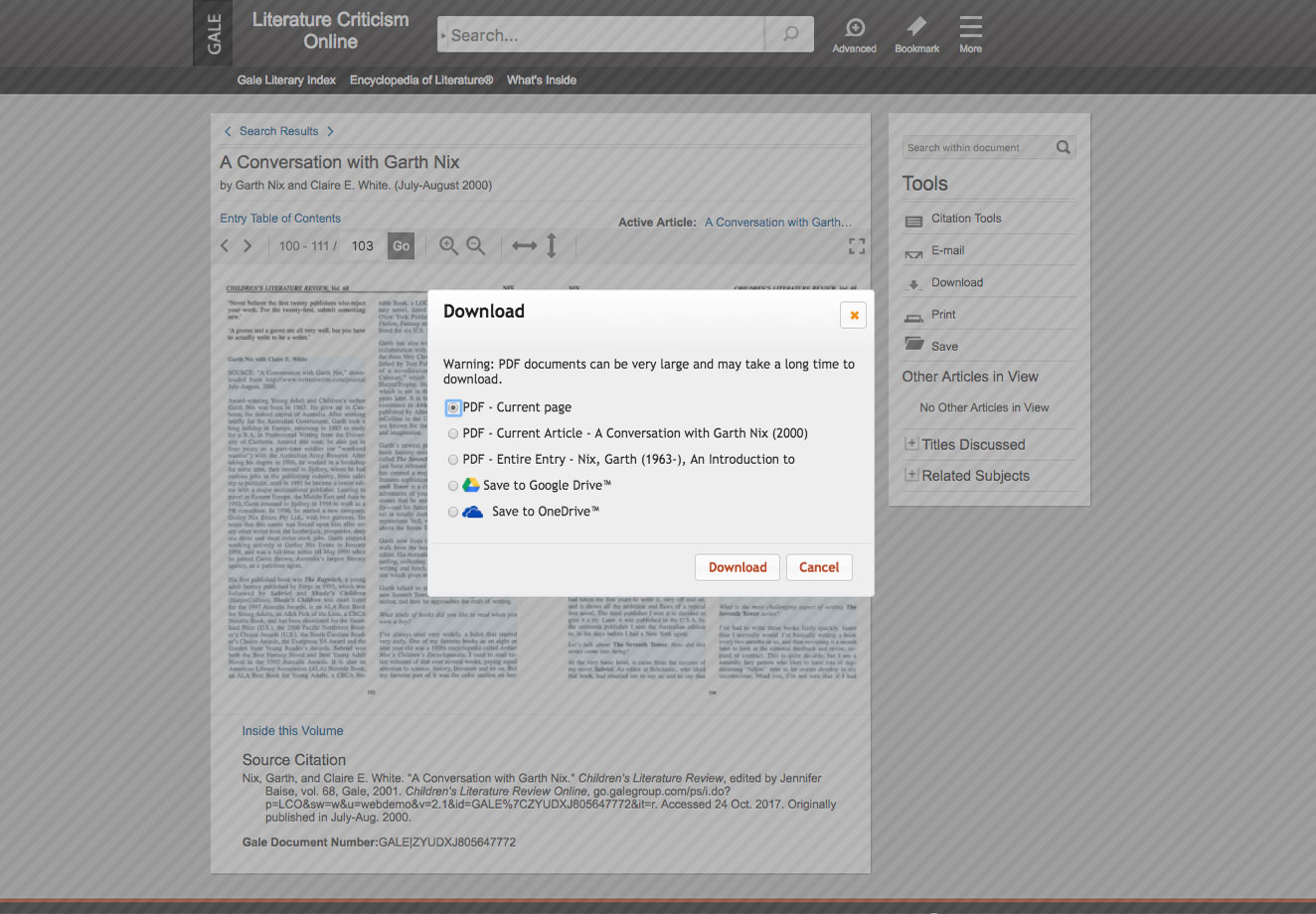The image size is (1316, 914).
Task: Click the back chevron before Search Results
Action: tap(228, 131)
